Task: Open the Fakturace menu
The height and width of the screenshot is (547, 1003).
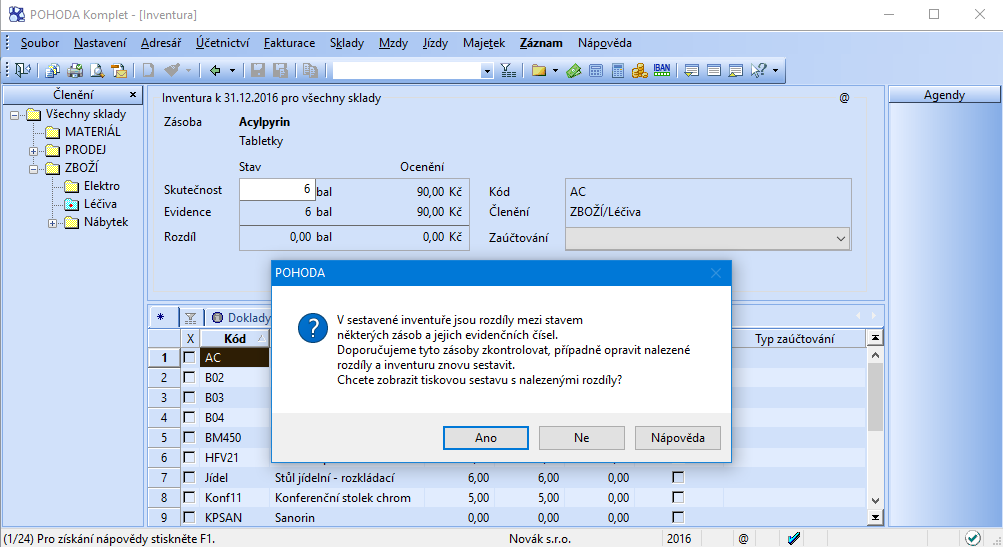Action: 289,43
